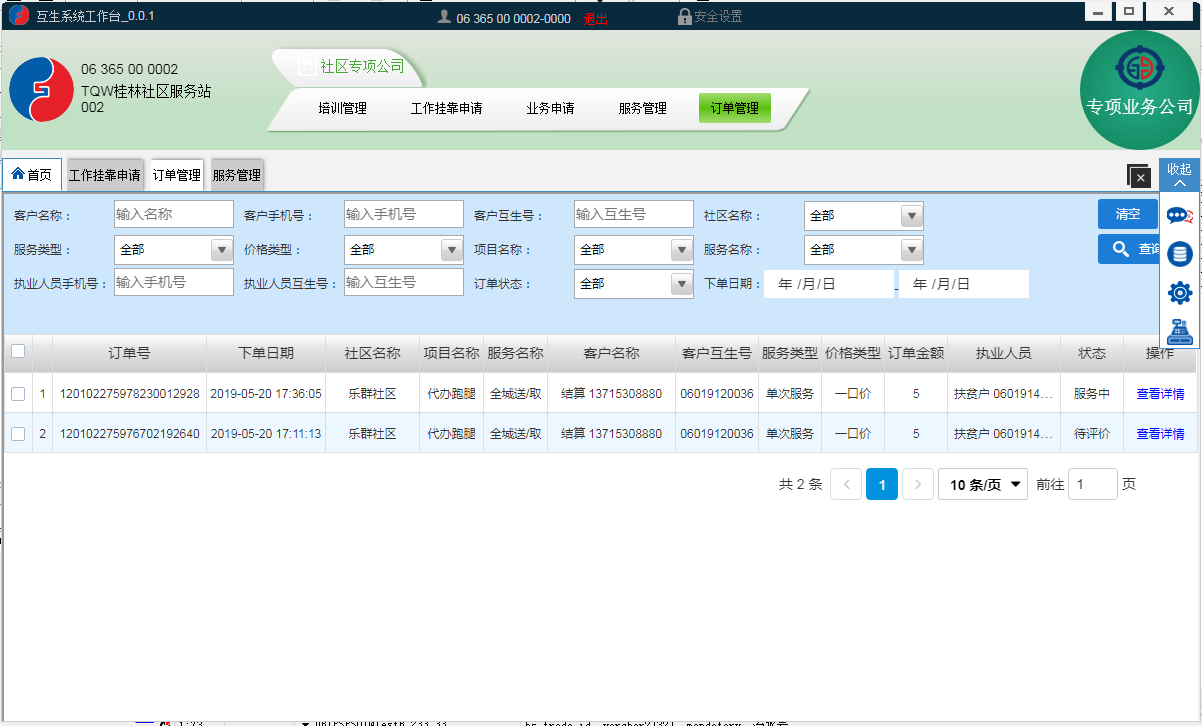Click the database stack icon in sidebar
The height and width of the screenshot is (726, 1202).
tap(1180, 255)
